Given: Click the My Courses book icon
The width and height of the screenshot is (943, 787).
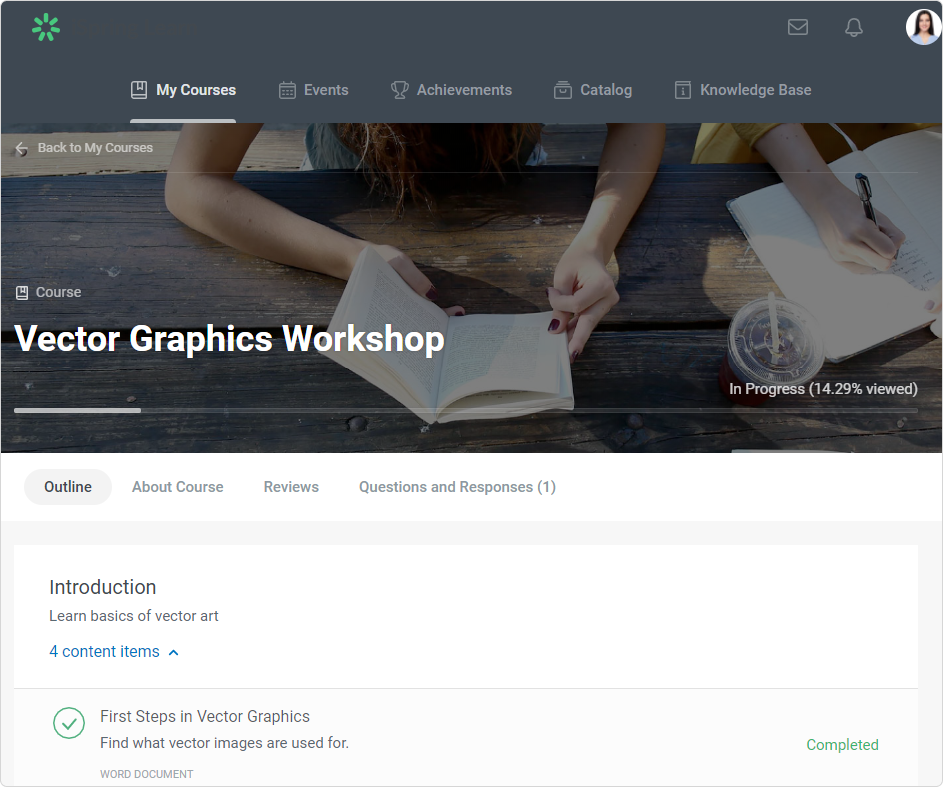Looking at the screenshot, I should (x=139, y=90).
